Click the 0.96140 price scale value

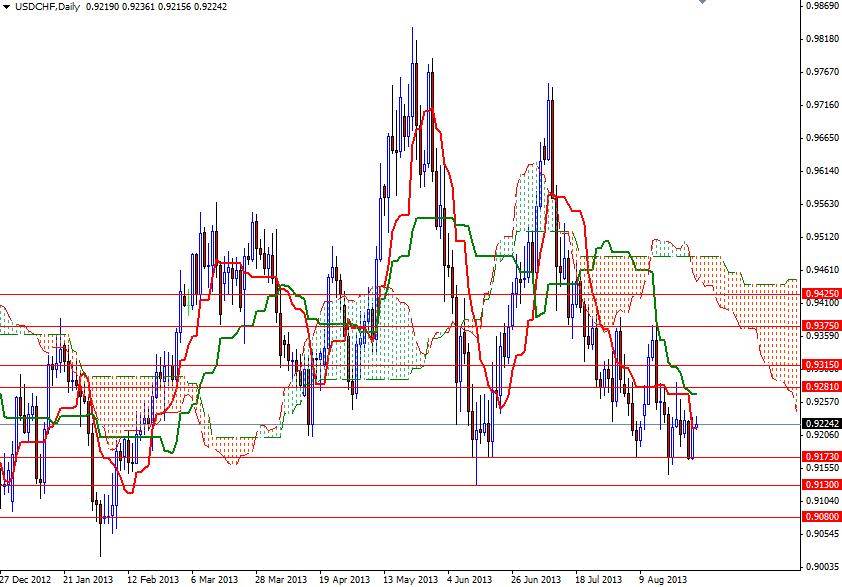coord(820,171)
